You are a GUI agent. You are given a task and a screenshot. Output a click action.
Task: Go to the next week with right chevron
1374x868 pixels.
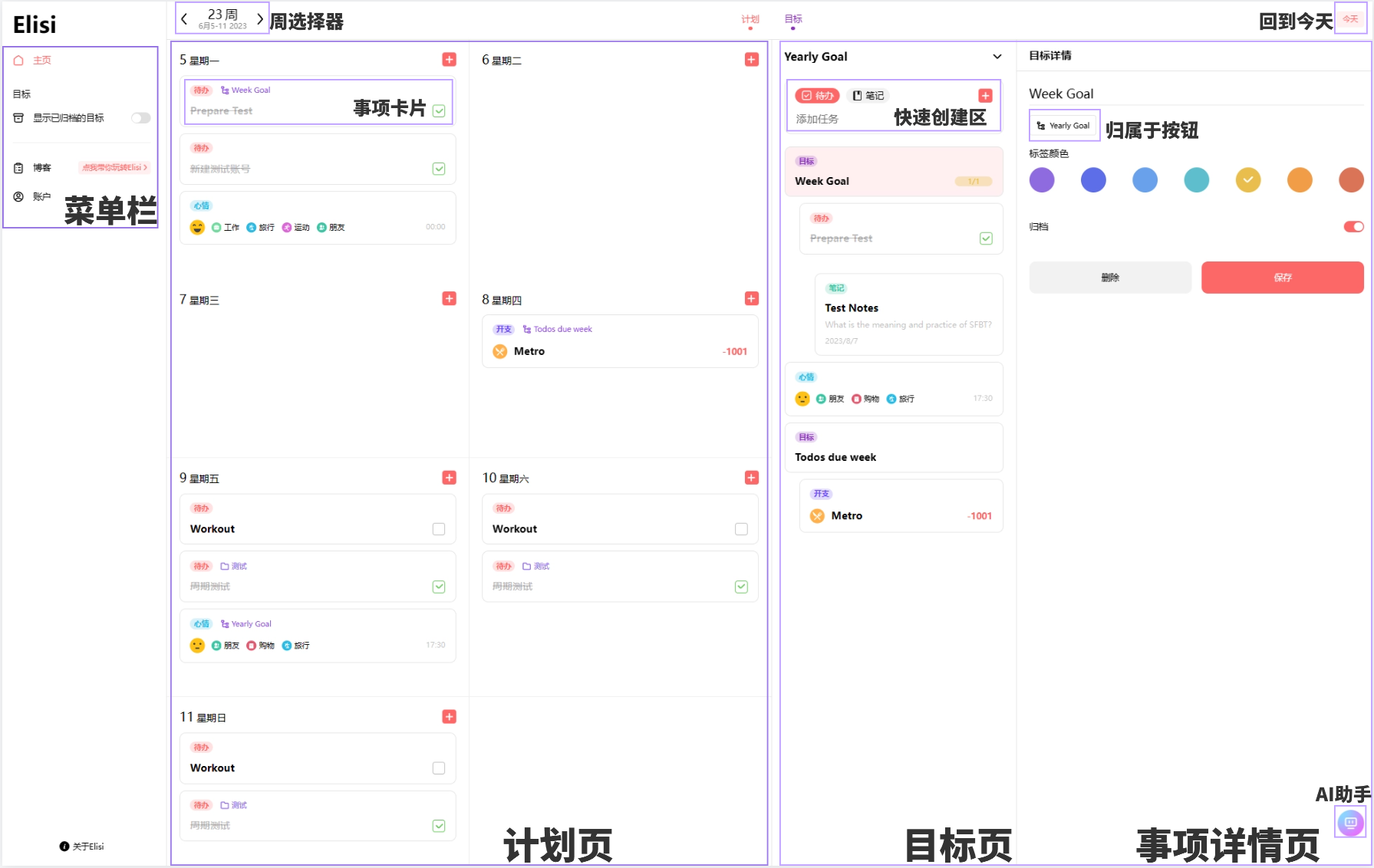260,18
